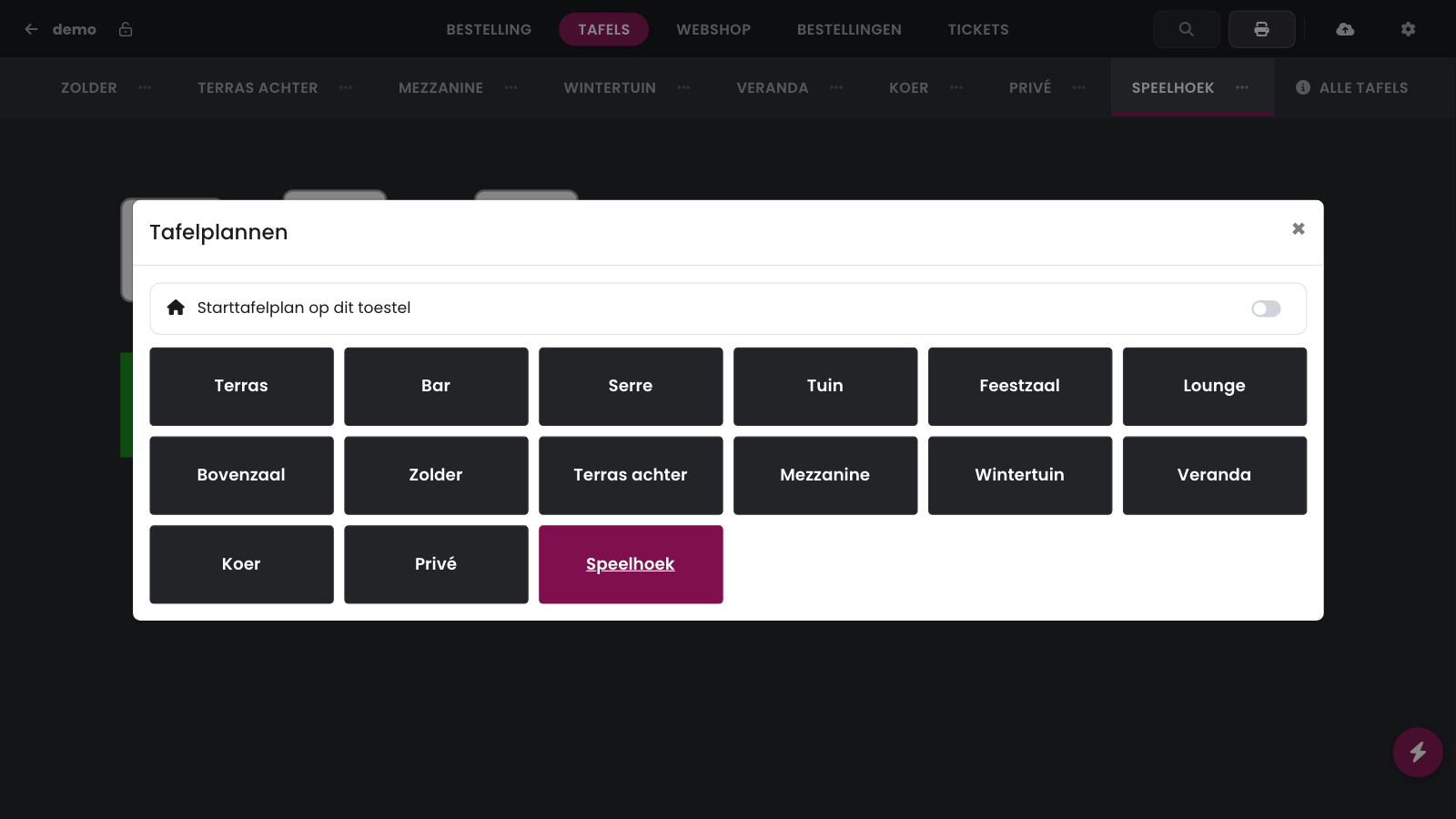Open the Wintertuin floor tab
The width and height of the screenshot is (1456, 819).
tap(610, 87)
